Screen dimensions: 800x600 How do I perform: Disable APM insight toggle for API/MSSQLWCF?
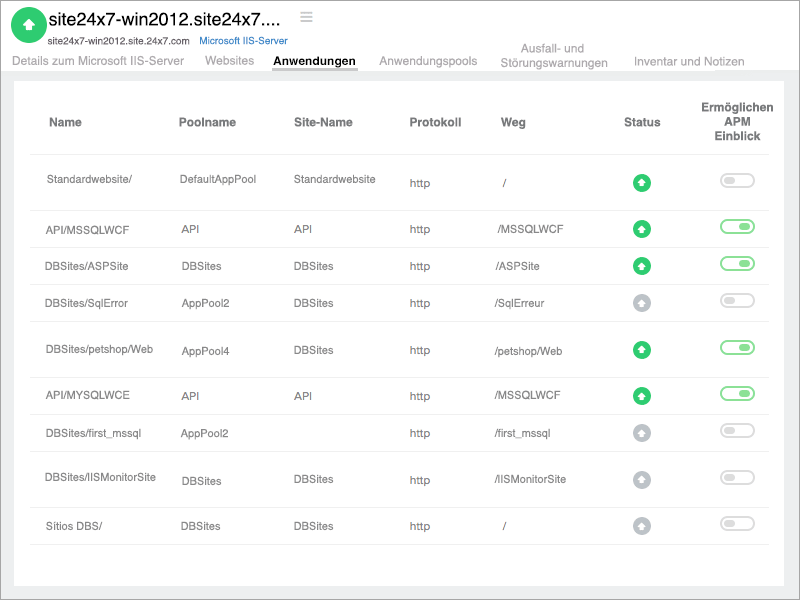click(x=737, y=227)
